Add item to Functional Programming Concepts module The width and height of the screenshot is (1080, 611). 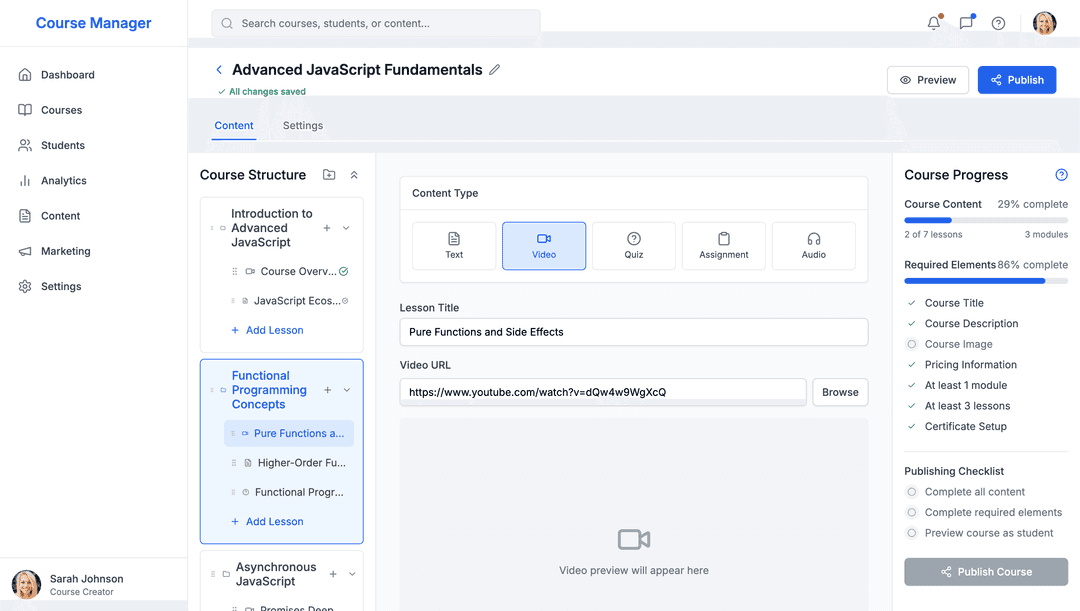328,390
